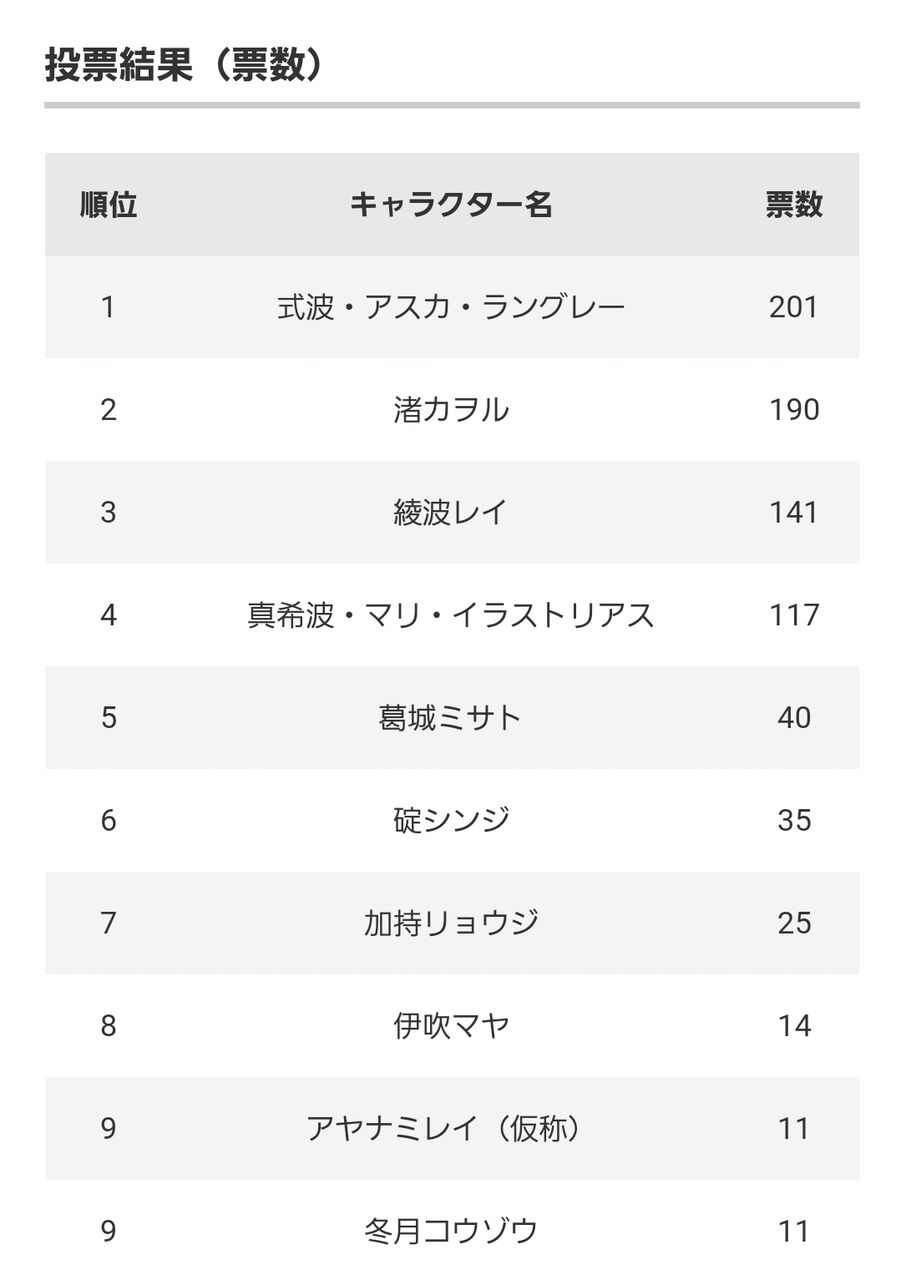Click the vote count 40

(794, 718)
